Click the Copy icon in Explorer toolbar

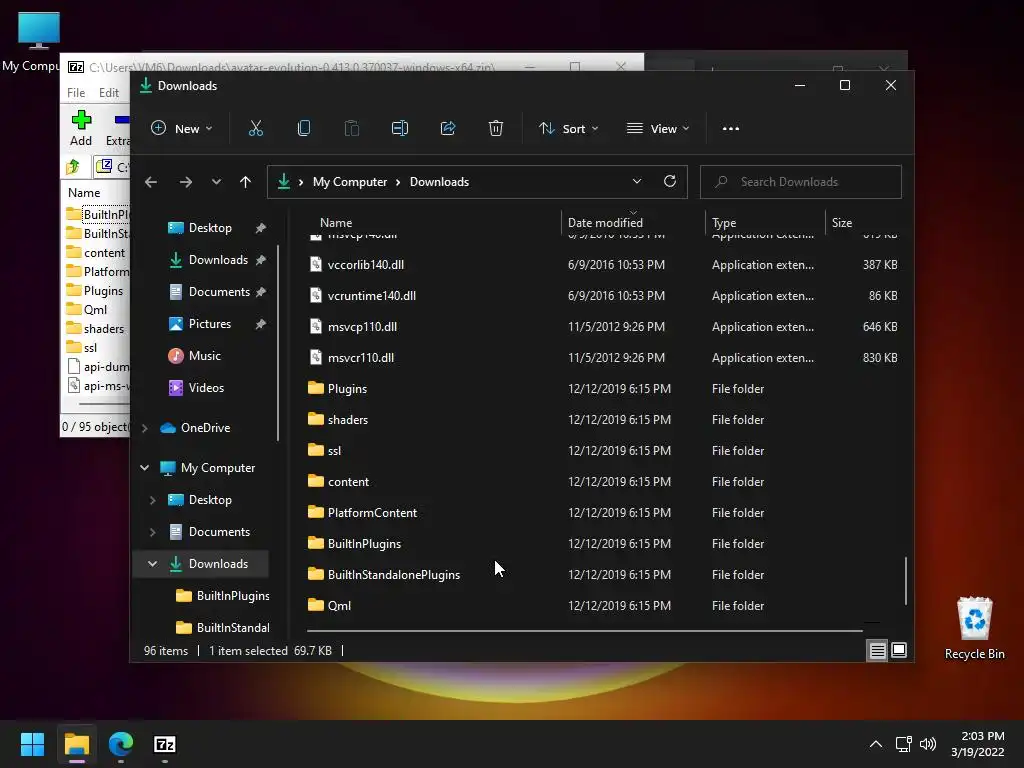pos(304,129)
